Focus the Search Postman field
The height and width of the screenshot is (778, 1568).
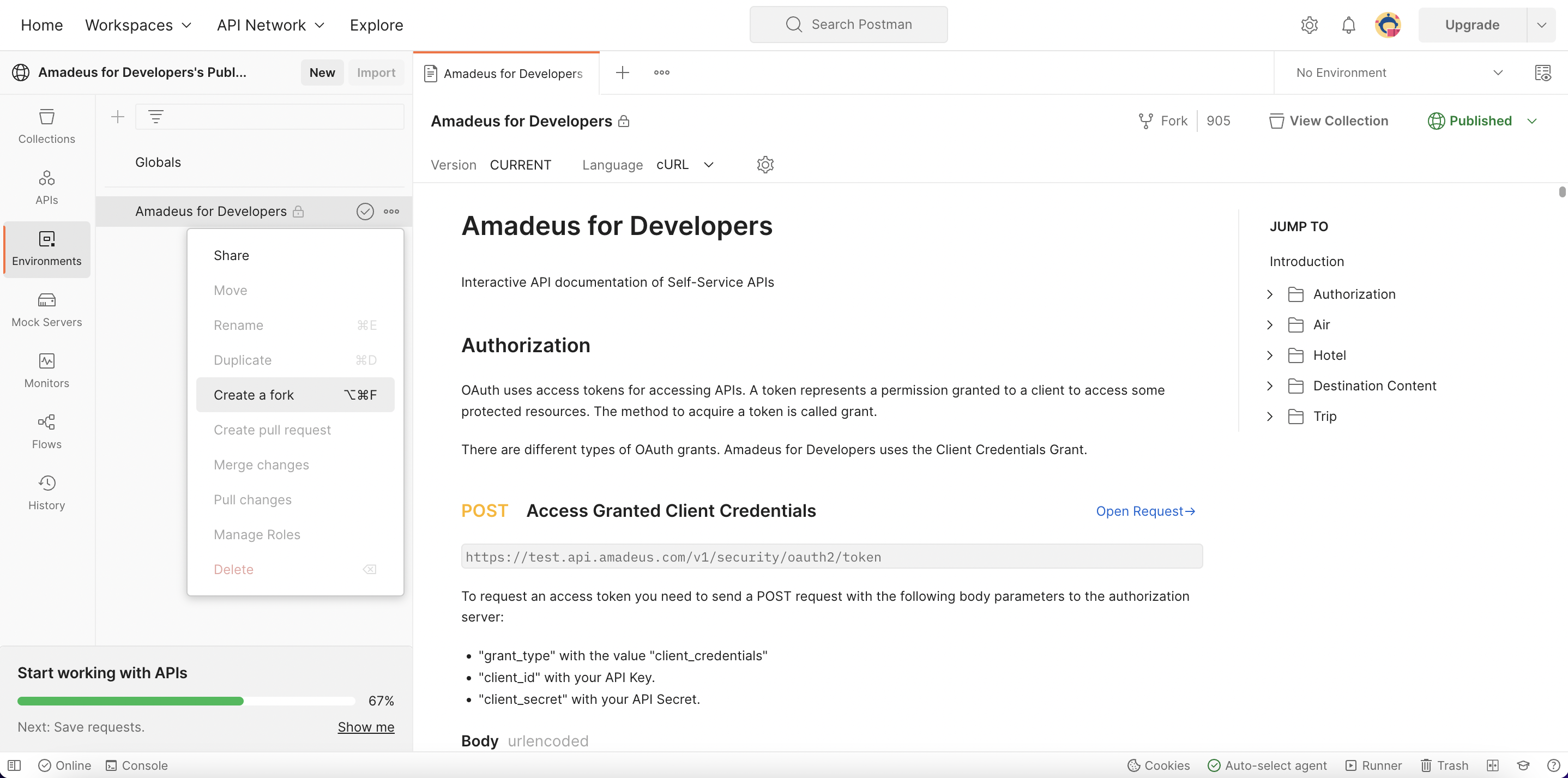coord(848,25)
